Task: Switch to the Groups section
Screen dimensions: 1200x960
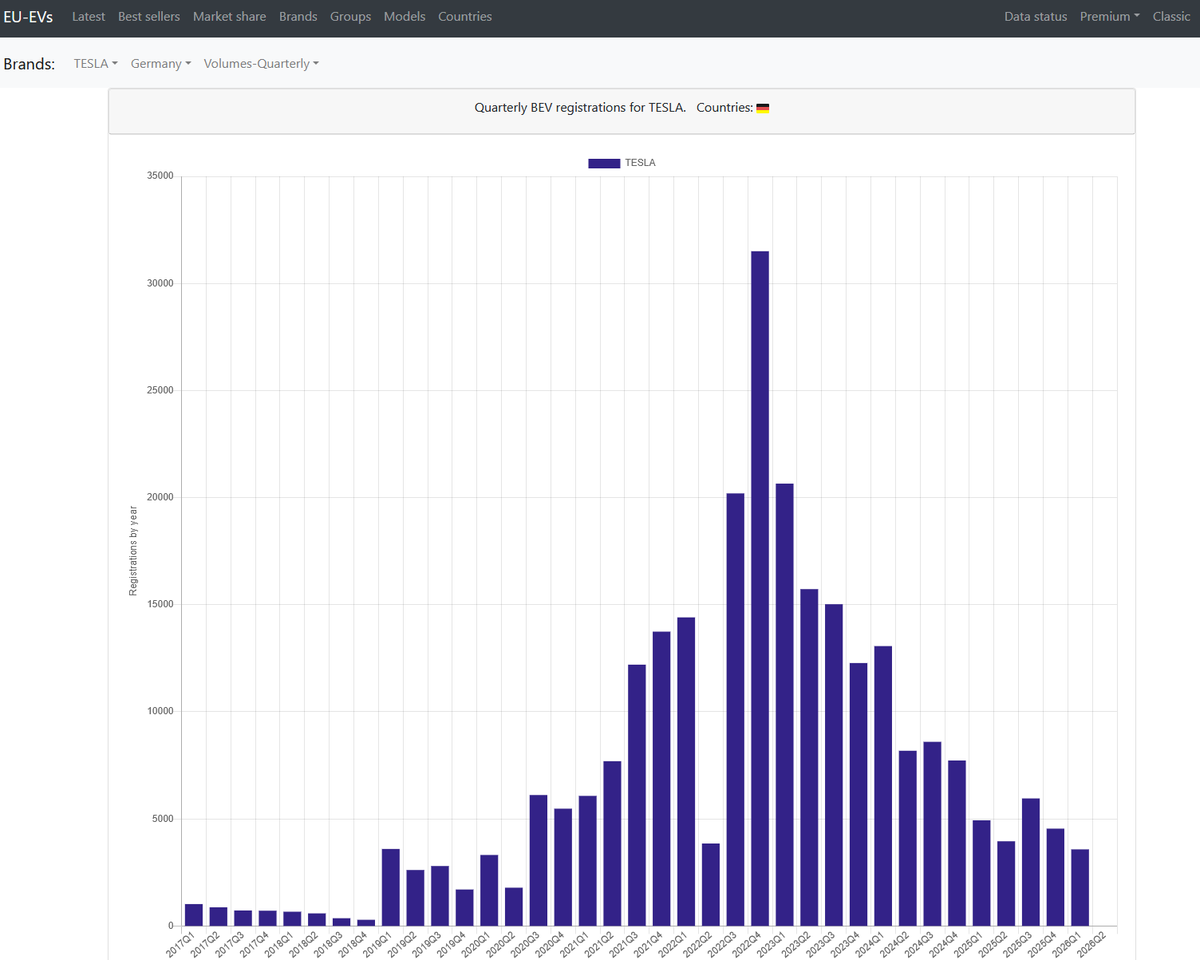Action: [350, 17]
